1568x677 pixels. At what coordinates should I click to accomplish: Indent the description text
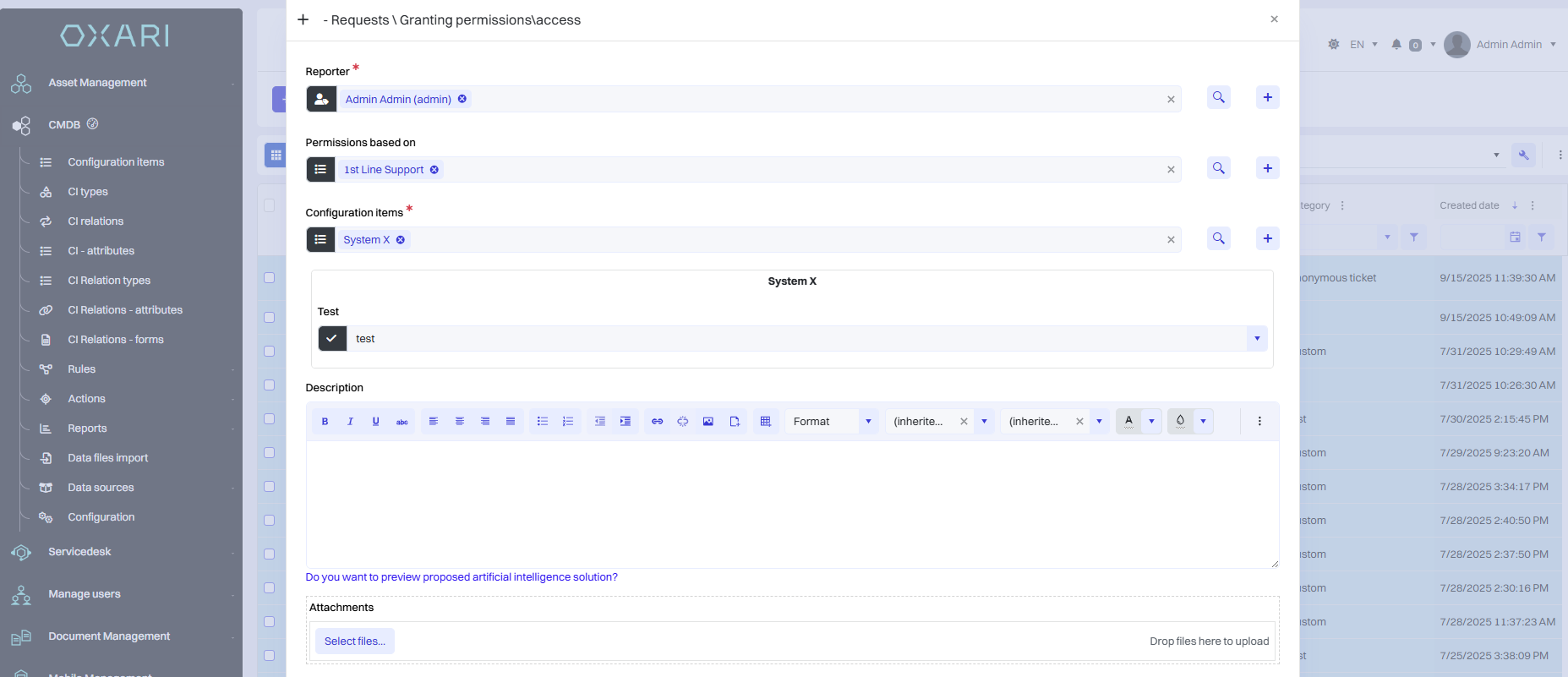[626, 422]
